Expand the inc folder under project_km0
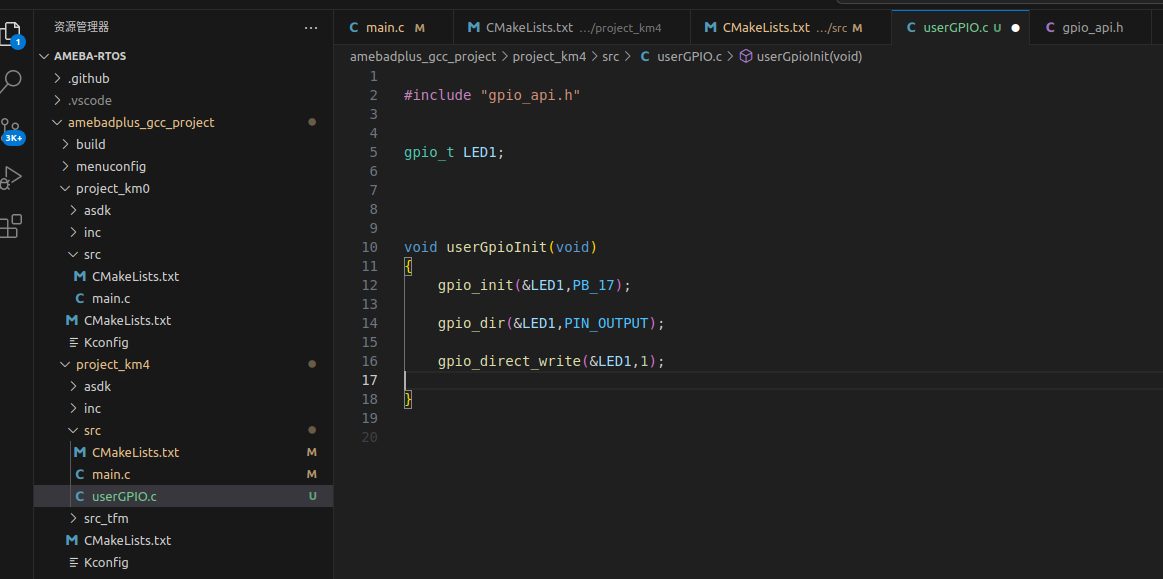Screen dimensions: 1163x579 pos(183,232)
